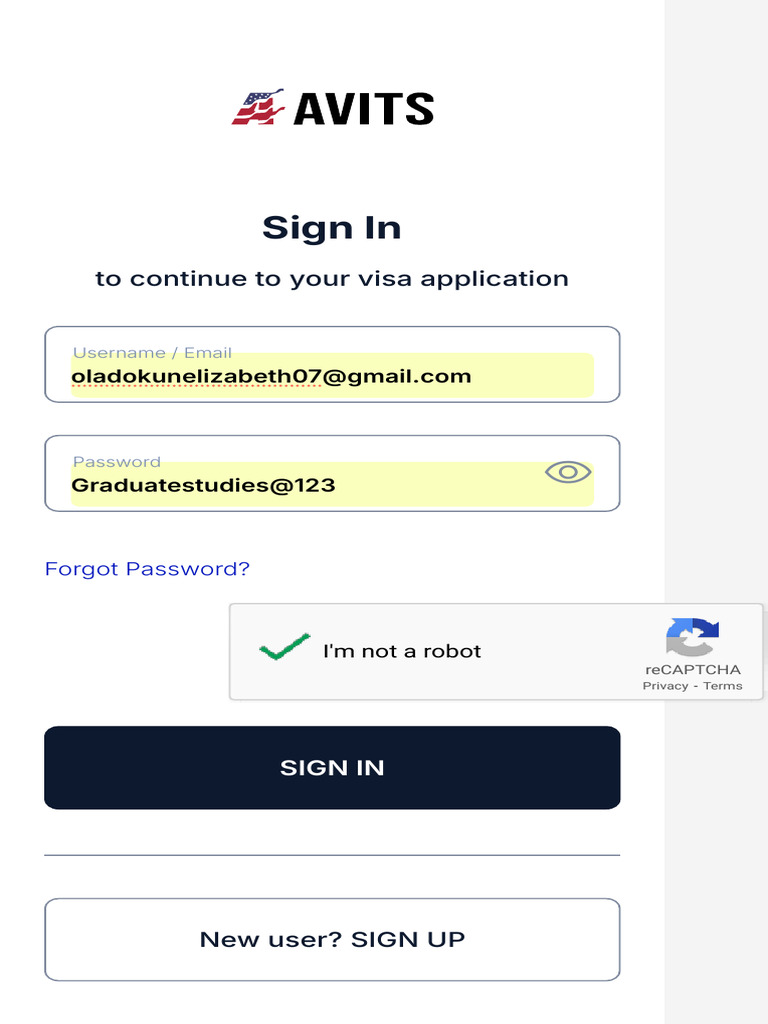Click the New user? SIGN UP button
This screenshot has height=1024, width=768.
(x=332, y=939)
